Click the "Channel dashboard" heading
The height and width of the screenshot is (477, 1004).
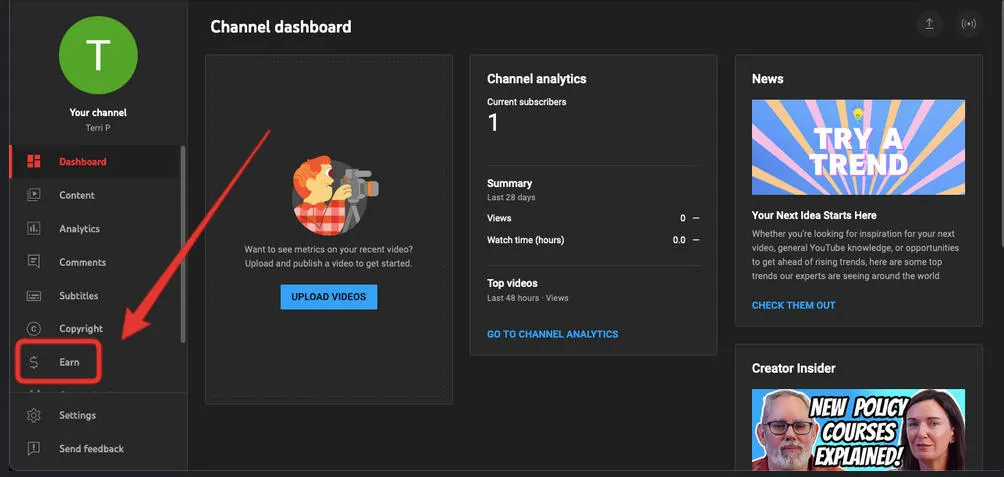tap(280, 27)
